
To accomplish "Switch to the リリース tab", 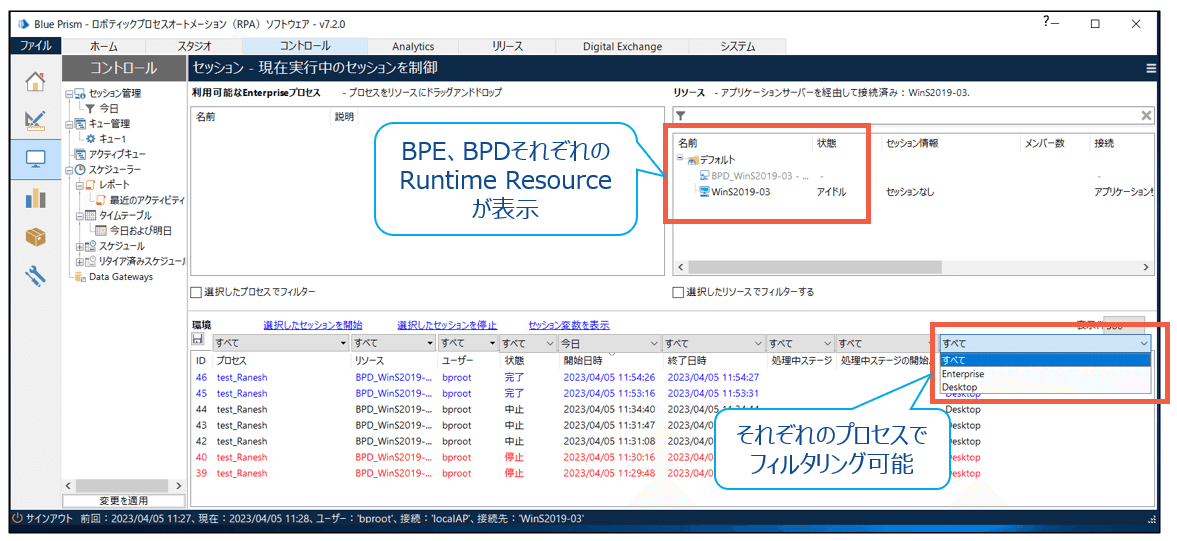I will coord(507,47).
